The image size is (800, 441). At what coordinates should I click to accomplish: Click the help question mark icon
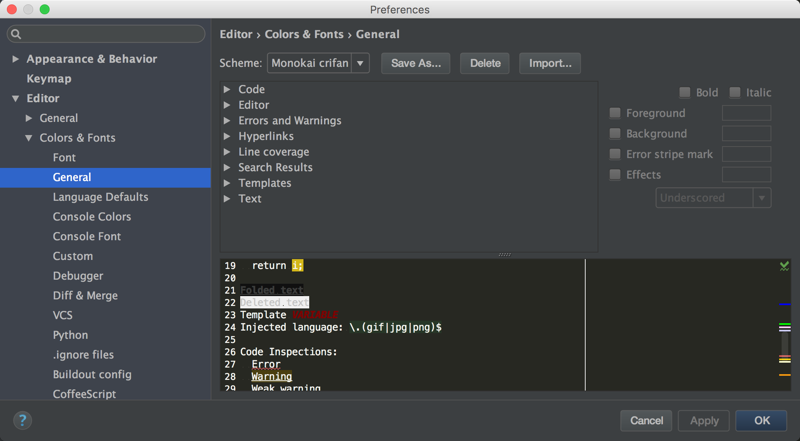(x=22, y=420)
